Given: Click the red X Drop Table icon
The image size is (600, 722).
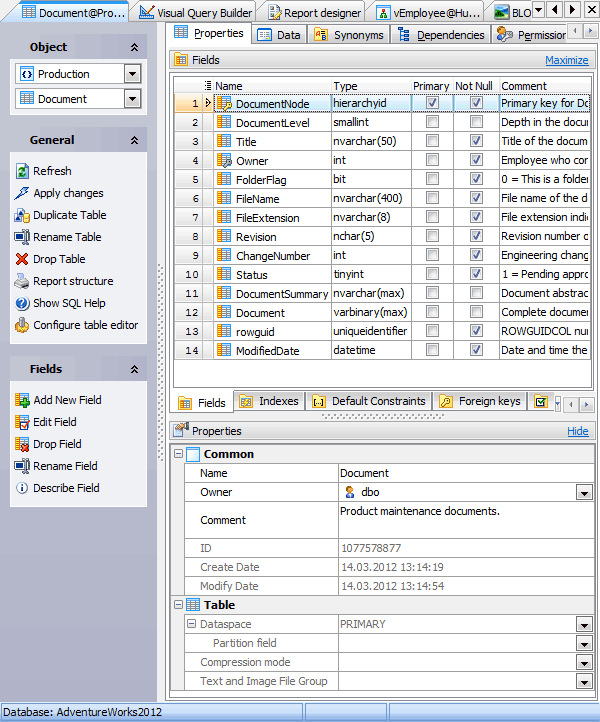Looking at the screenshot, I should pos(22,259).
